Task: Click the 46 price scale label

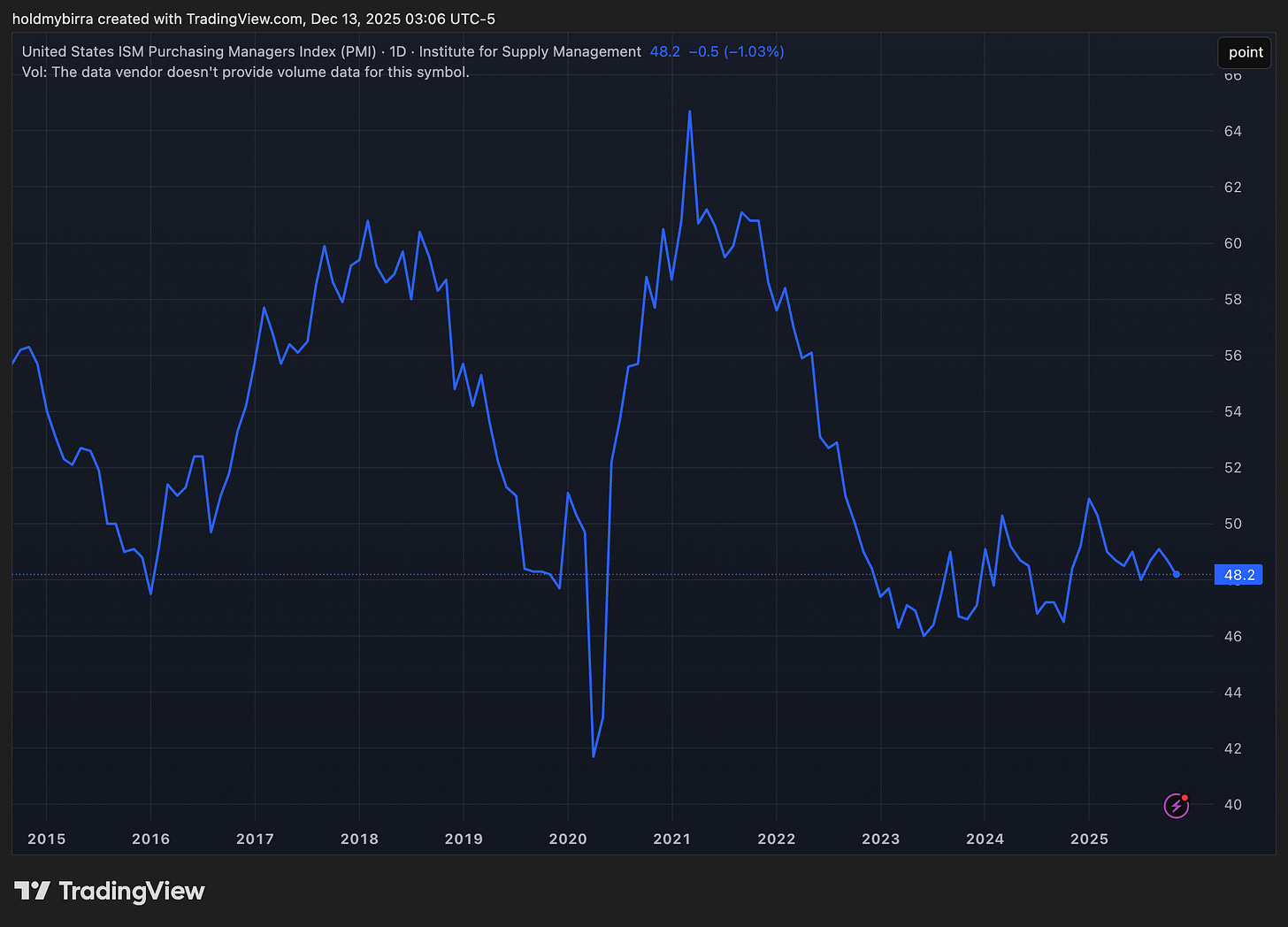Action: 1233,636
